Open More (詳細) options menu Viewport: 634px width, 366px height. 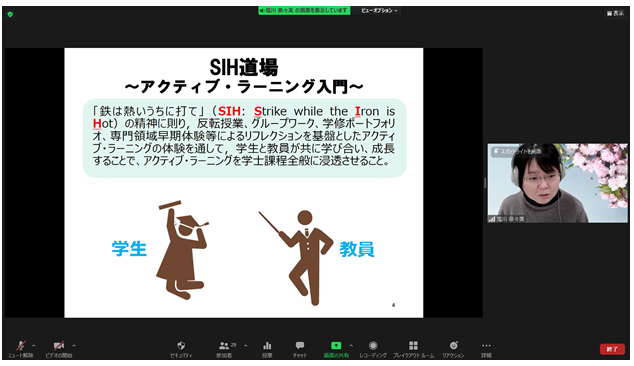pyautogui.click(x=486, y=349)
